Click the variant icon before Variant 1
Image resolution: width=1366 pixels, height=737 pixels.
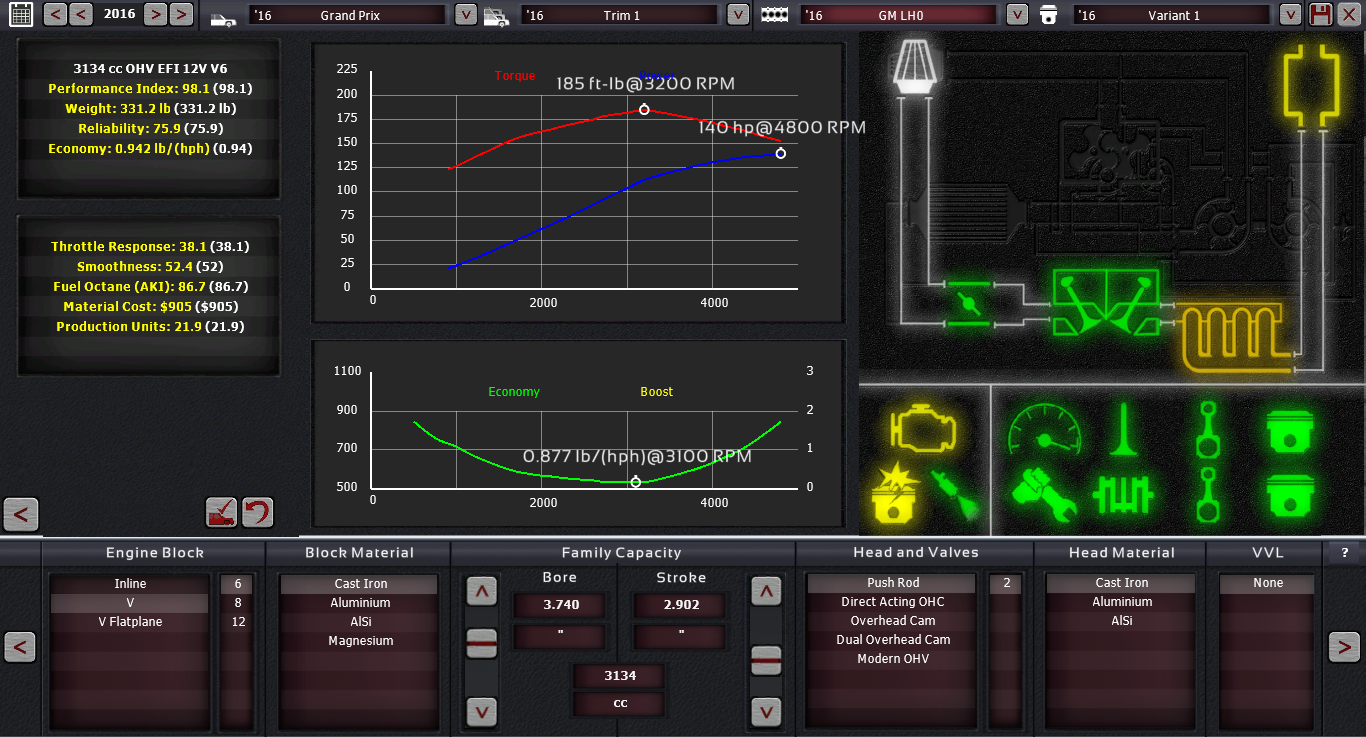(x=1049, y=15)
